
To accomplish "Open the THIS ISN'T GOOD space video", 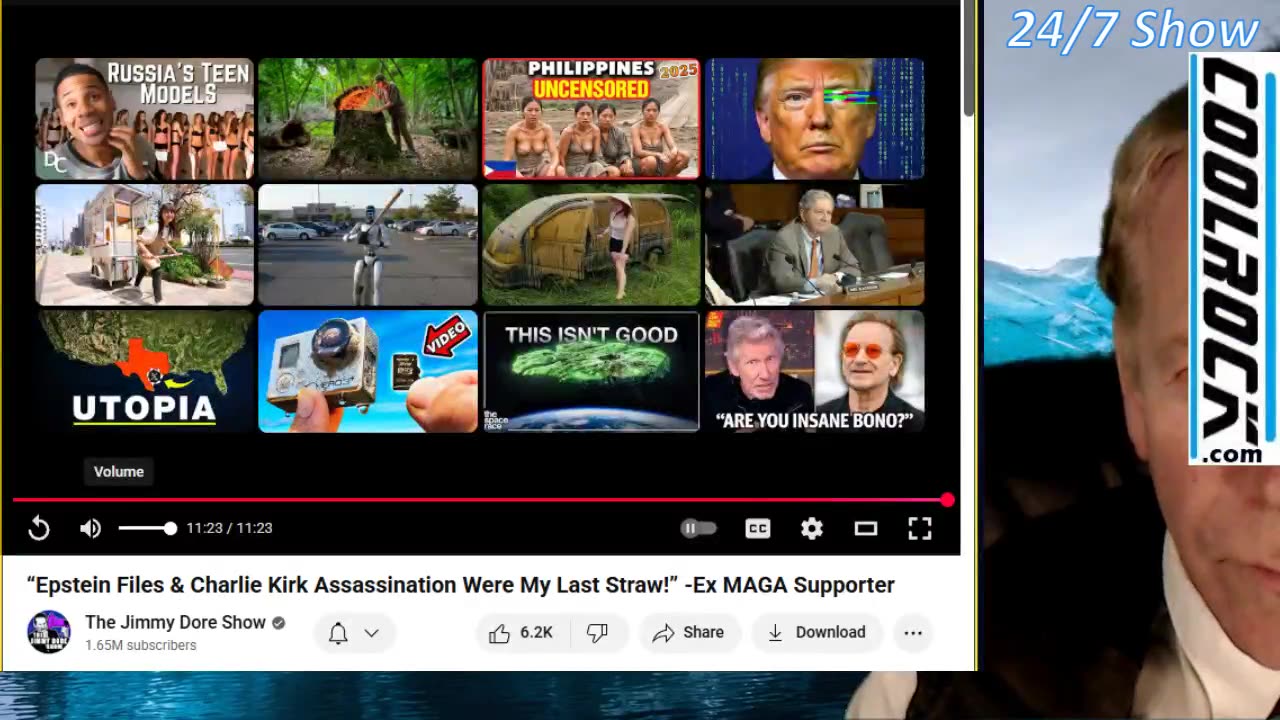I will [591, 371].
